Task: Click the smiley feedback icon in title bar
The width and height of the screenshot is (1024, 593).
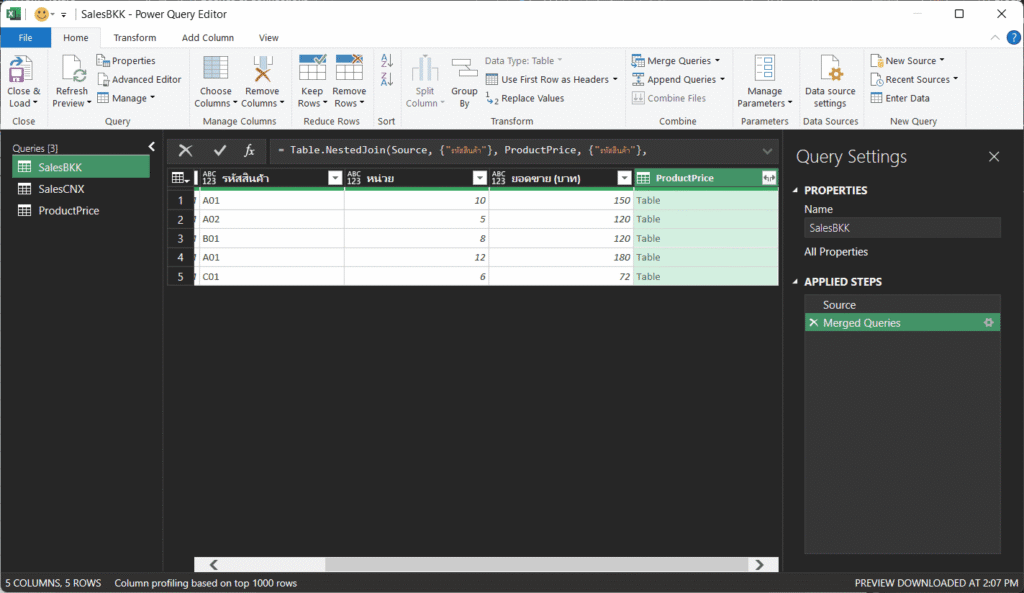Action: pos(41,14)
